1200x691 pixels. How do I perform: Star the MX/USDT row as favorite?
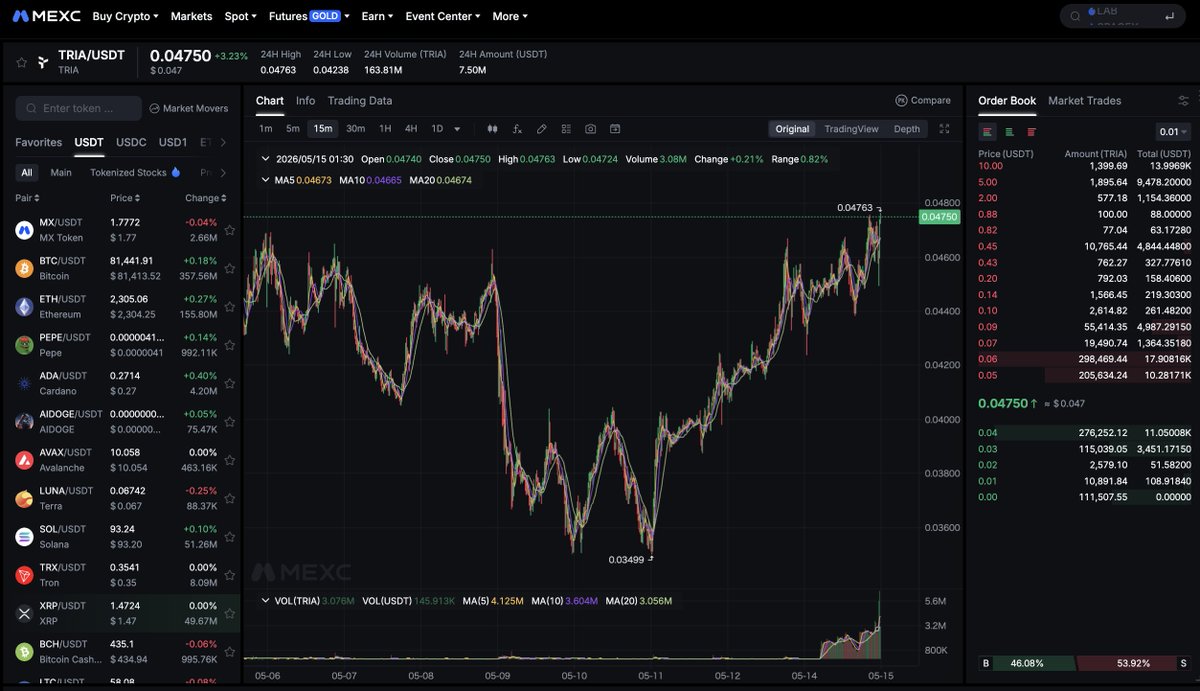[x=229, y=230]
